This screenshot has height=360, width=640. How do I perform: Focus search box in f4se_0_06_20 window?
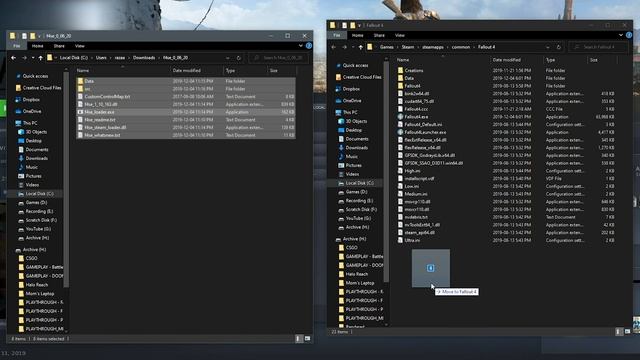pyautogui.click(x=278, y=58)
